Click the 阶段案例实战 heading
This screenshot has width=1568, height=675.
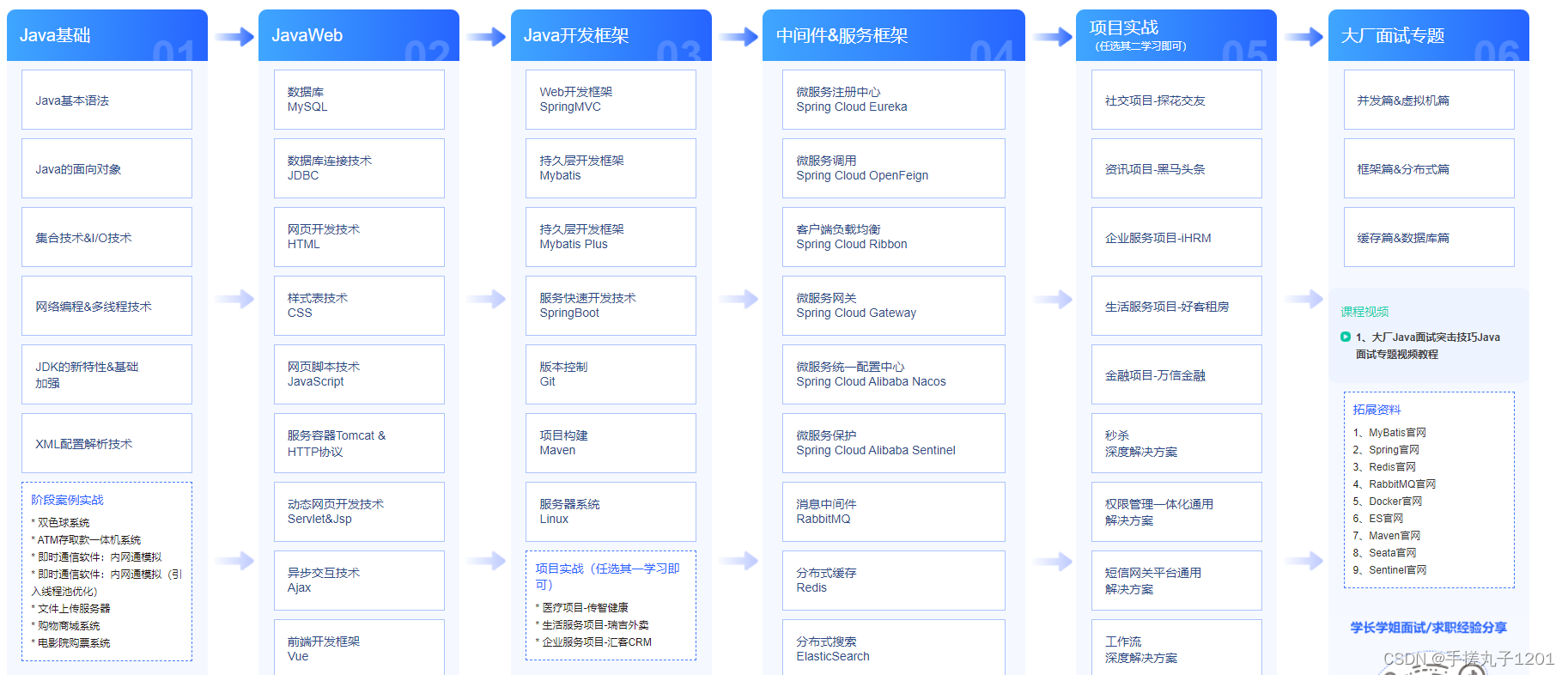click(x=67, y=500)
